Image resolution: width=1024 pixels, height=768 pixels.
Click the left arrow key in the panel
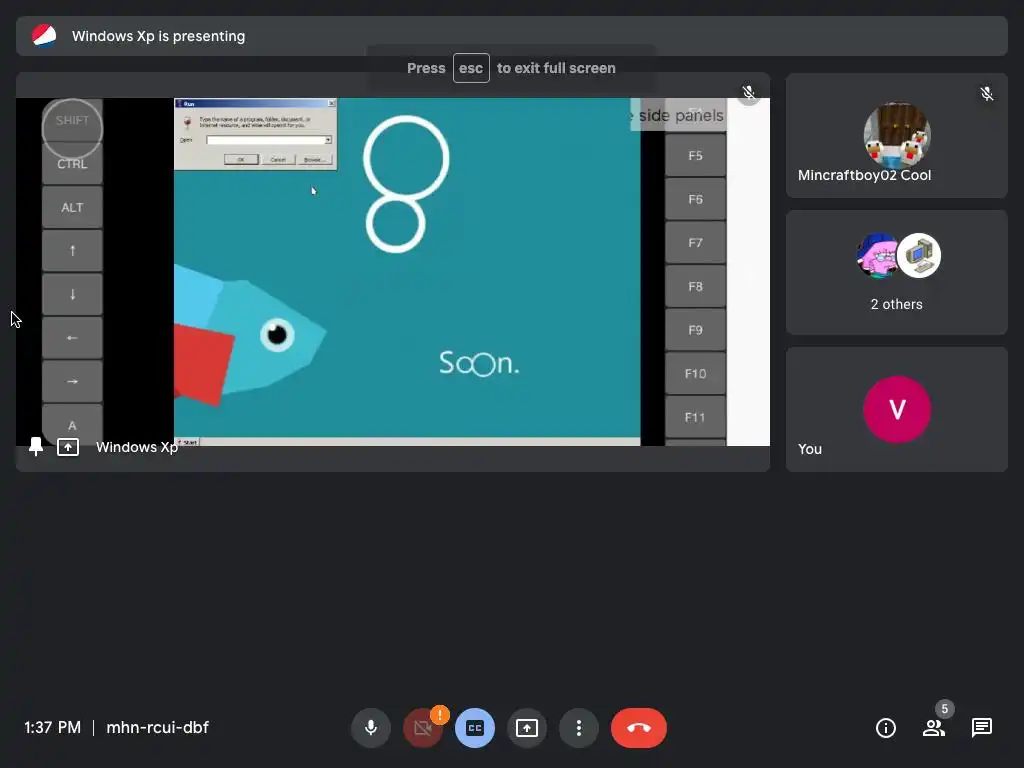pyautogui.click(x=72, y=338)
